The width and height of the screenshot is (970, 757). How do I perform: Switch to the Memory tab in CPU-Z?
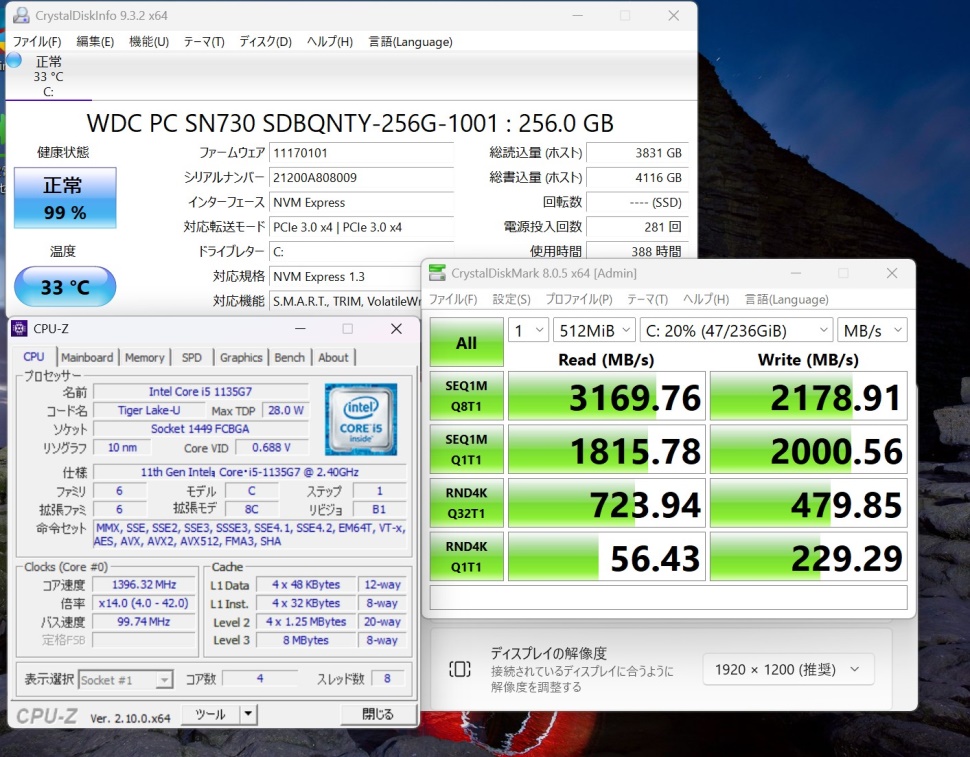[145, 357]
